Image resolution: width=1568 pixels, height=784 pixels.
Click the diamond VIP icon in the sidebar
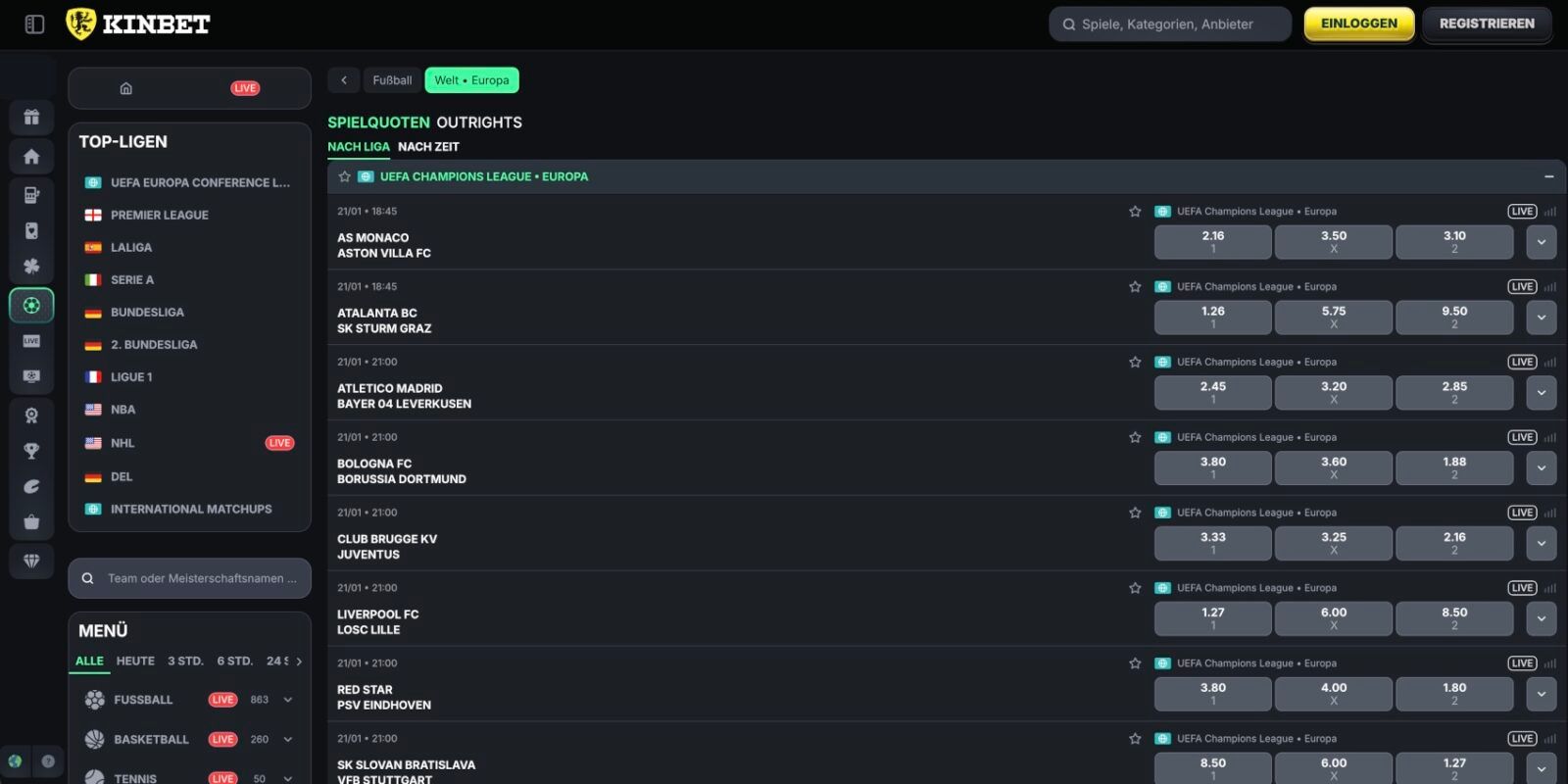31,561
